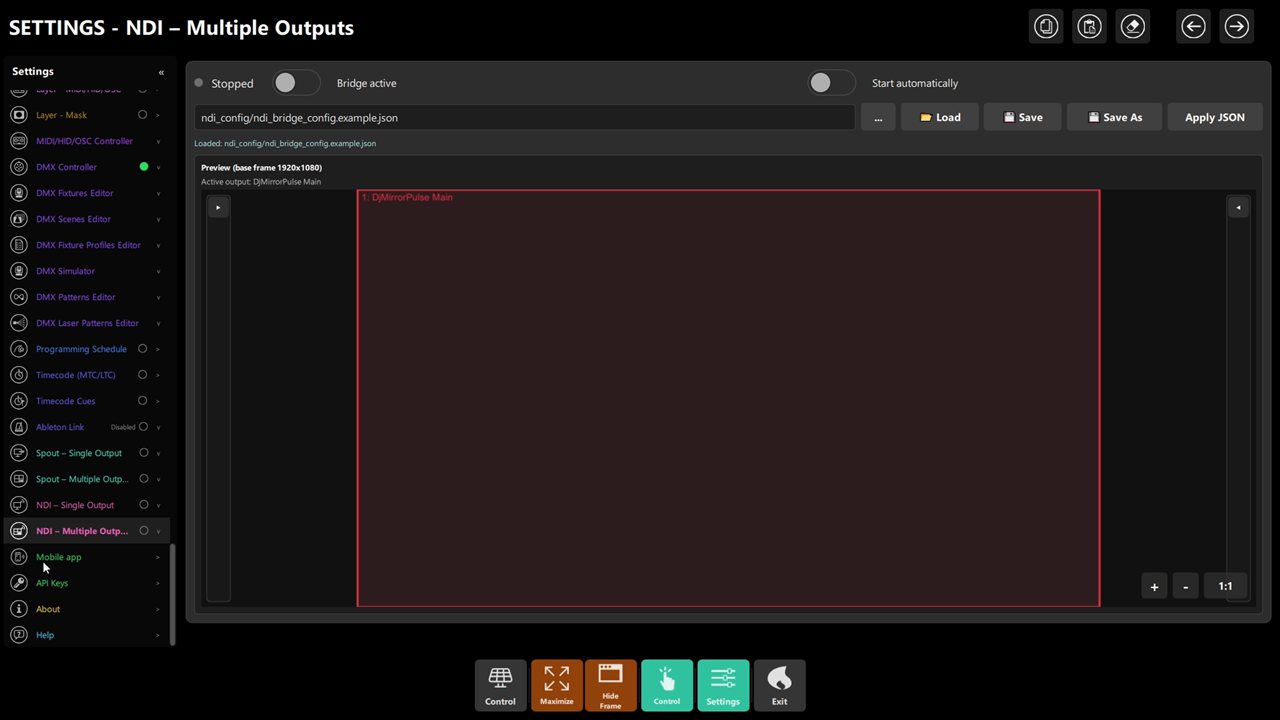The image size is (1280, 720).
Task: Go forward with the right arrow icon
Action: click(x=1236, y=27)
